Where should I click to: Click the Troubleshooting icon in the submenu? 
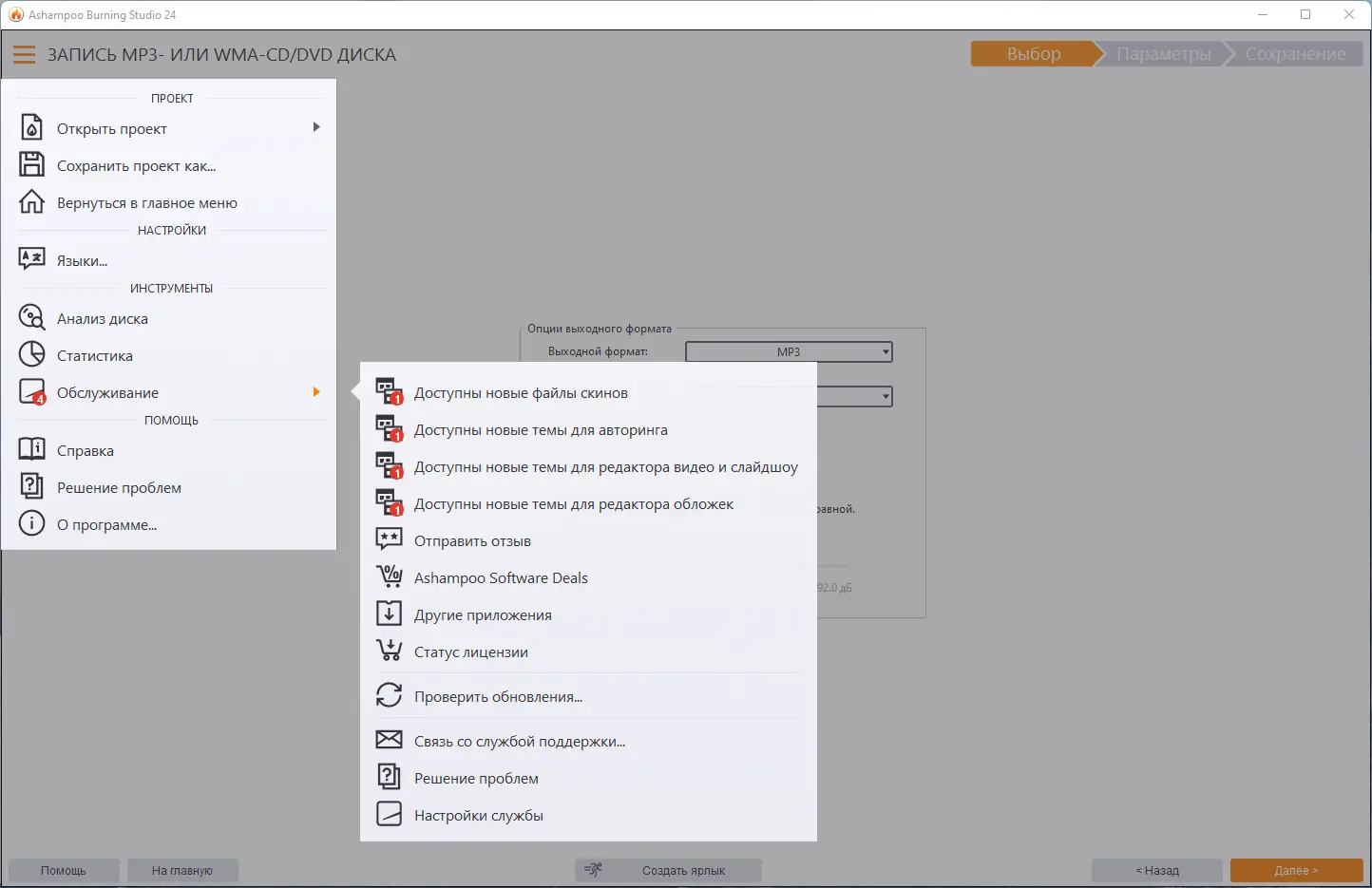tap(389, 778)
